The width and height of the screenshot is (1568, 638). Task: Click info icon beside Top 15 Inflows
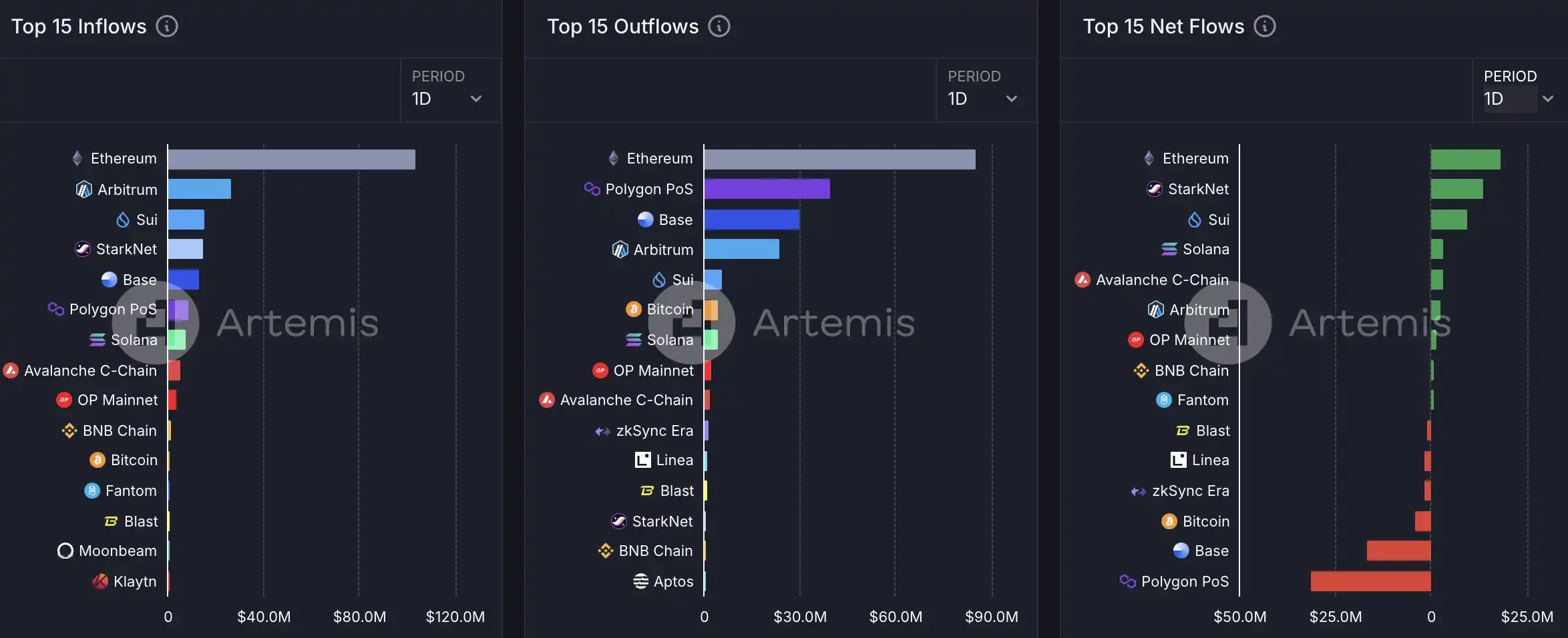[167, 27]
